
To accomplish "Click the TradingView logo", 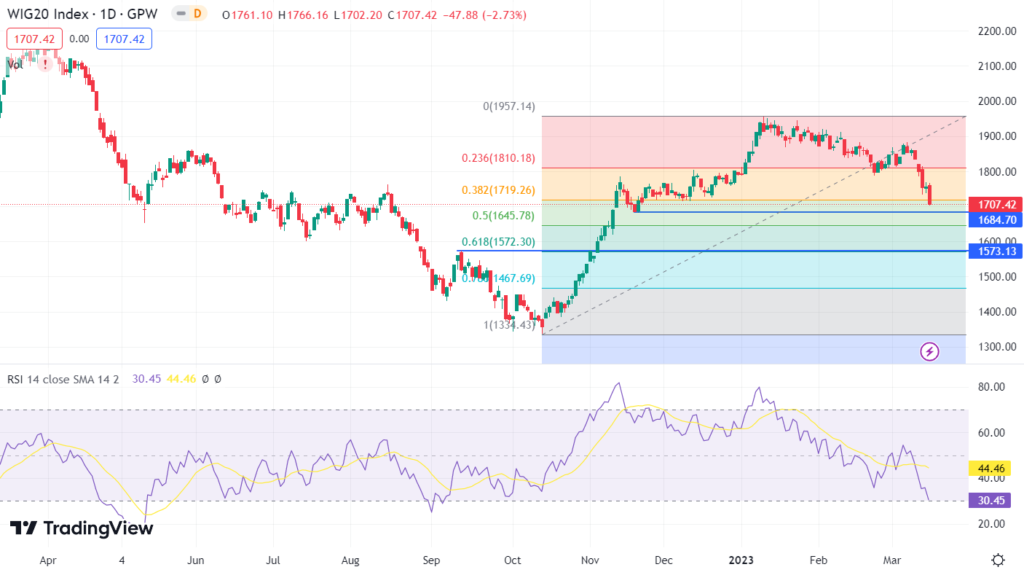I will (x=82, y=529).
